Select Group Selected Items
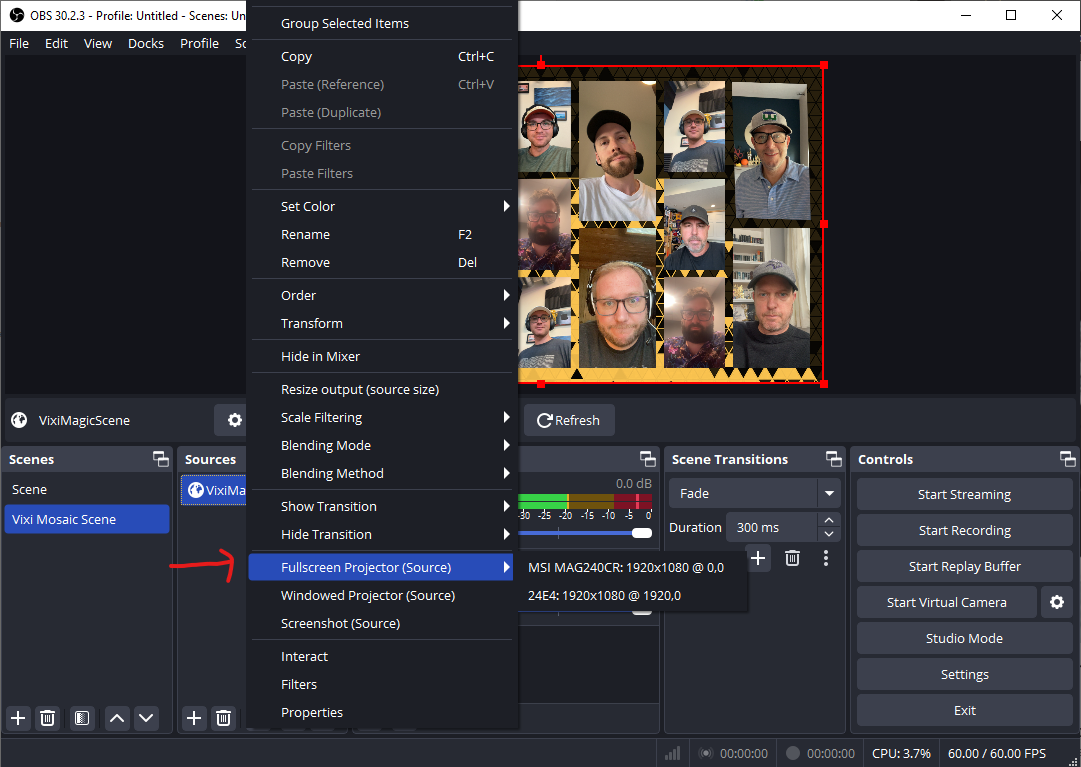Viewport: 1081px width, 767px height. click(382, 23)
